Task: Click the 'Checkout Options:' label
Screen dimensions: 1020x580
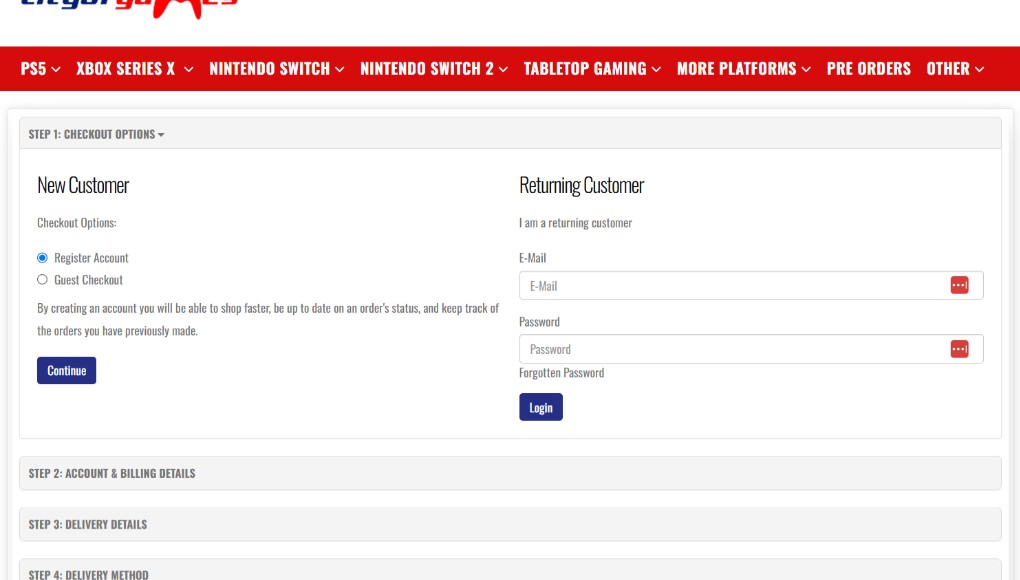Action: (x=77, y=222)
